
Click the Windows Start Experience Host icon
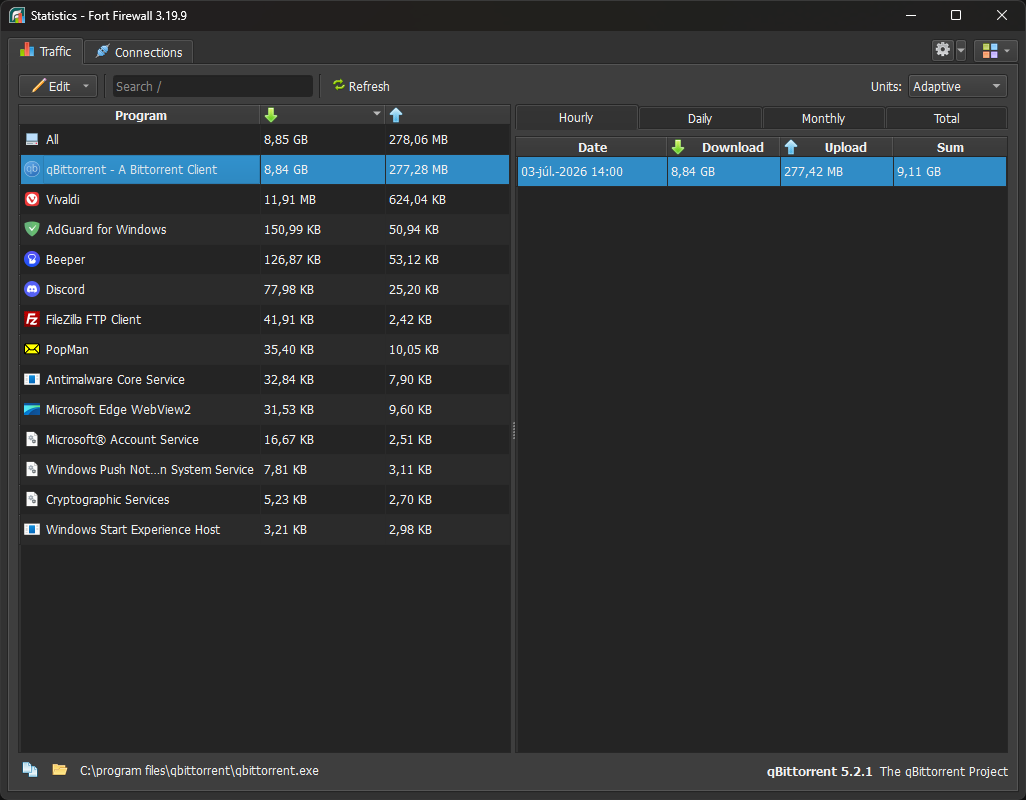tap(31, 529)
